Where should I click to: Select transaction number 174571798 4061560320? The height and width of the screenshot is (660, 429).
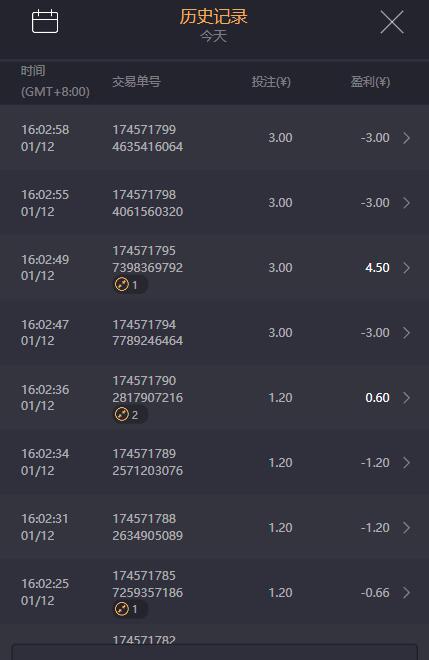[147, 203]
